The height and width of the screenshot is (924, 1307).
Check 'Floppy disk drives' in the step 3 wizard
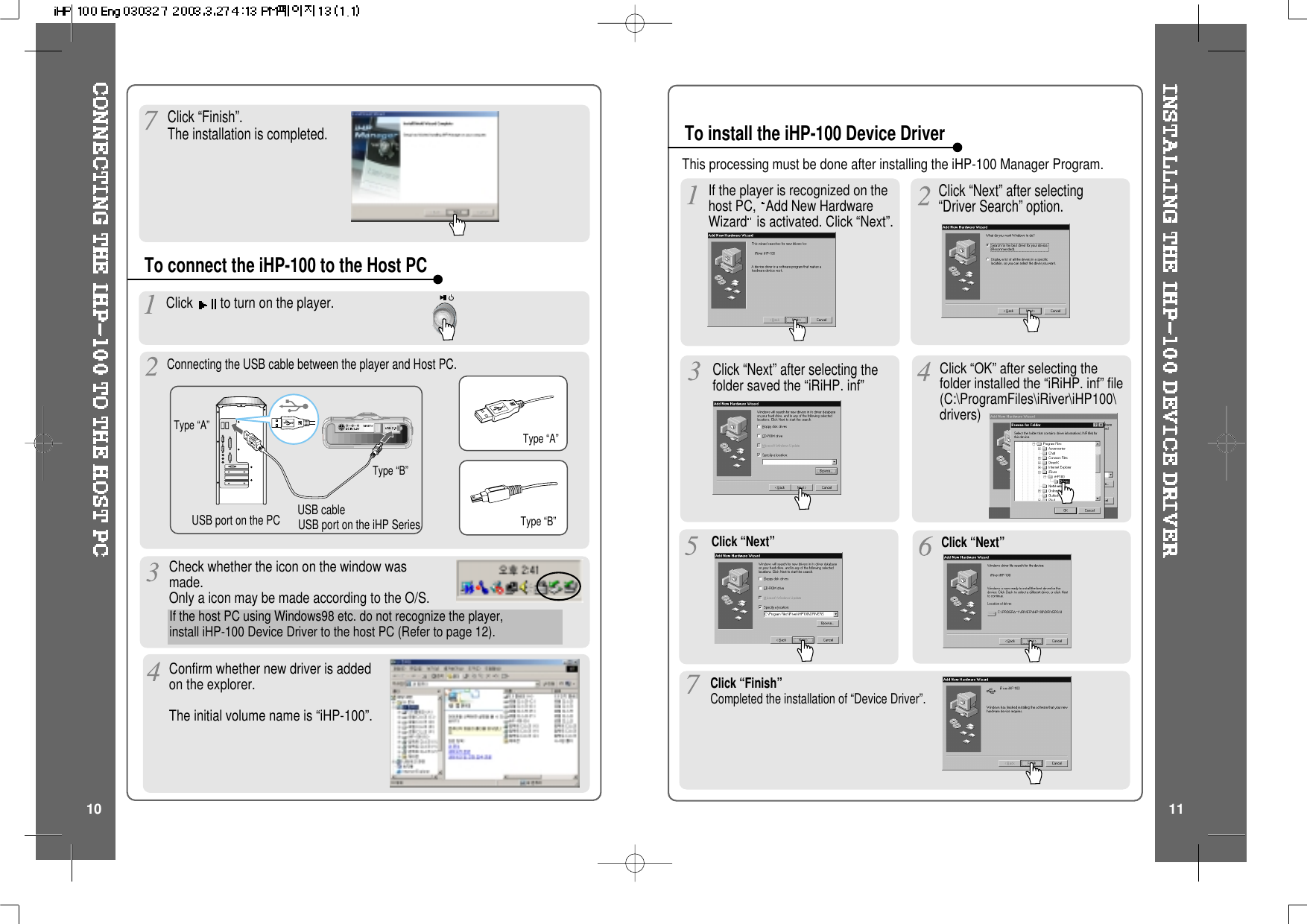pyautogui.click(x=759, y=427)
